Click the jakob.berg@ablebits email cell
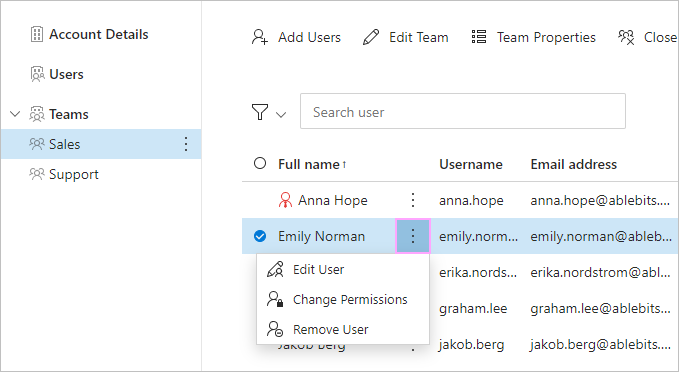This screenshot has width=679, height=372. pyautogui.click(x=601, y=345)
